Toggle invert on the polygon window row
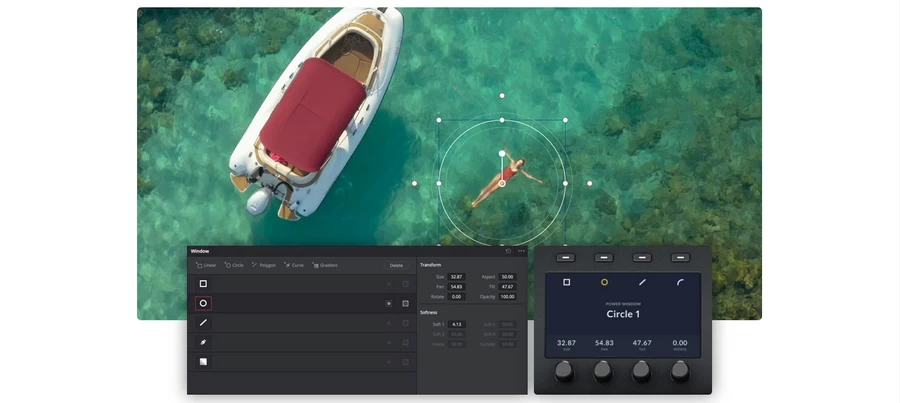This screenshot has height=403, width=900. tap(389, 323)
